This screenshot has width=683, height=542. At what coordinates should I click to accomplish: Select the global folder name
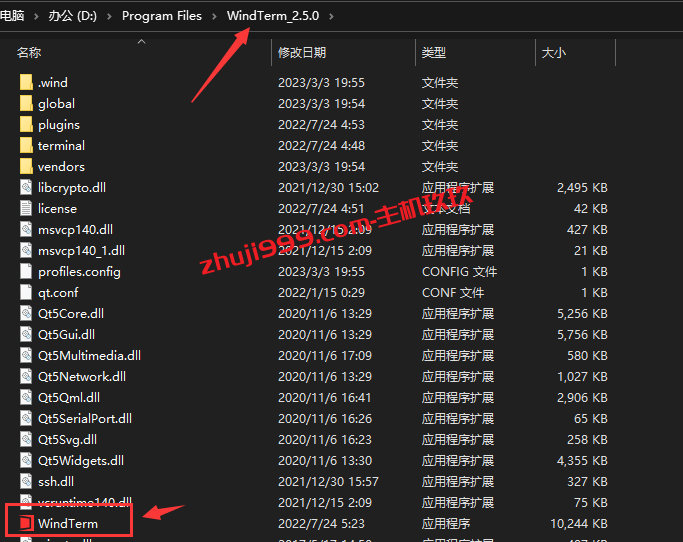point(56,103)
